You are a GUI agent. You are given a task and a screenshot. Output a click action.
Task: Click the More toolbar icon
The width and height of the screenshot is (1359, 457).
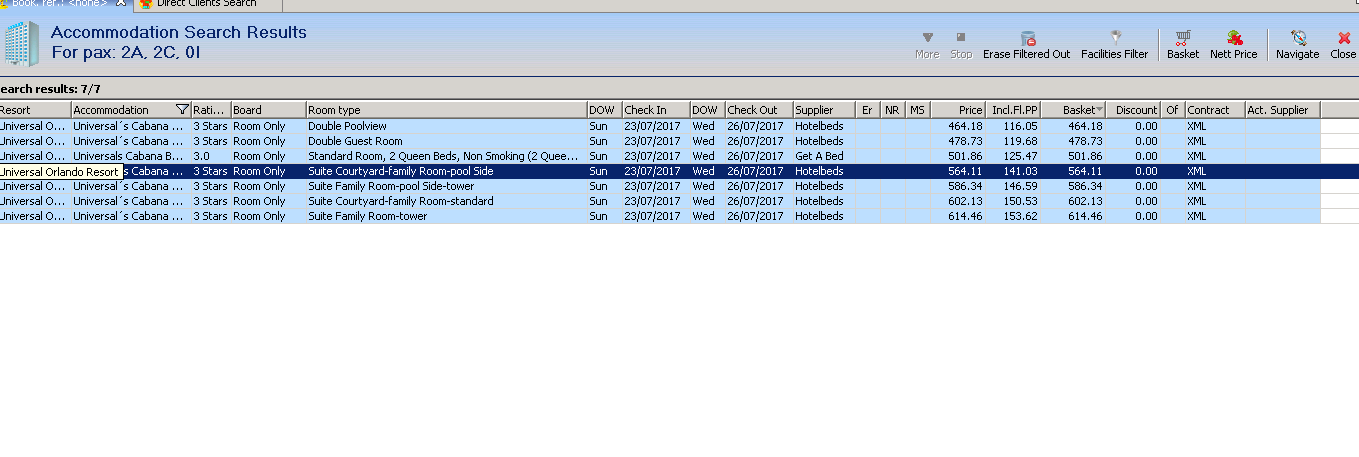[x=927, y=37]
